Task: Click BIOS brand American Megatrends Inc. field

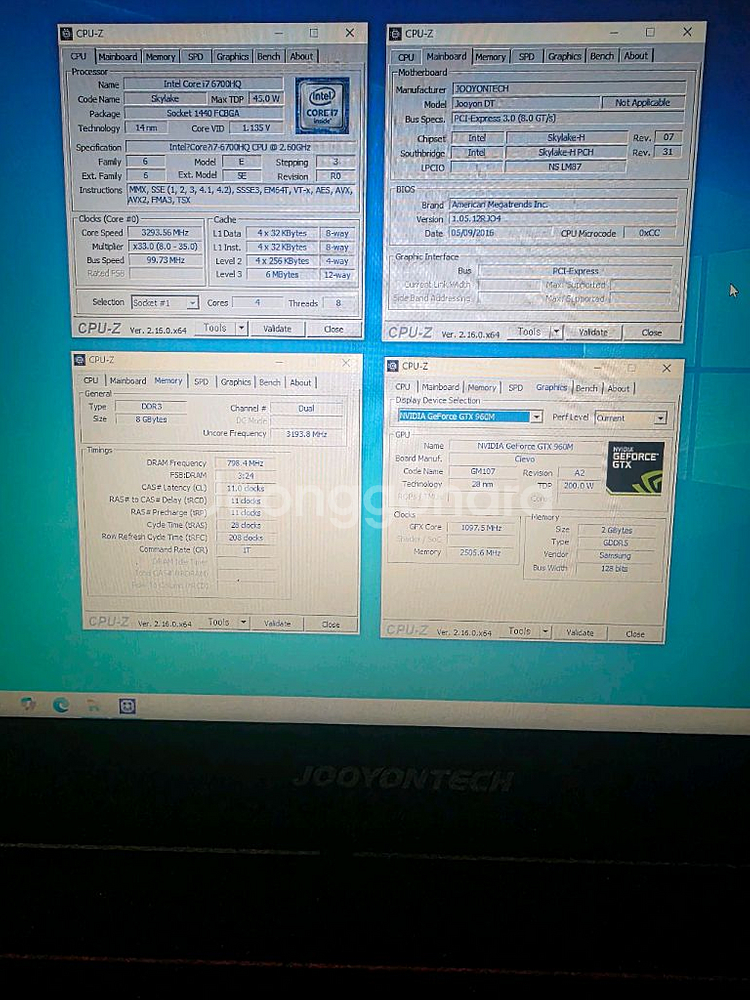Action: (563, 205)
